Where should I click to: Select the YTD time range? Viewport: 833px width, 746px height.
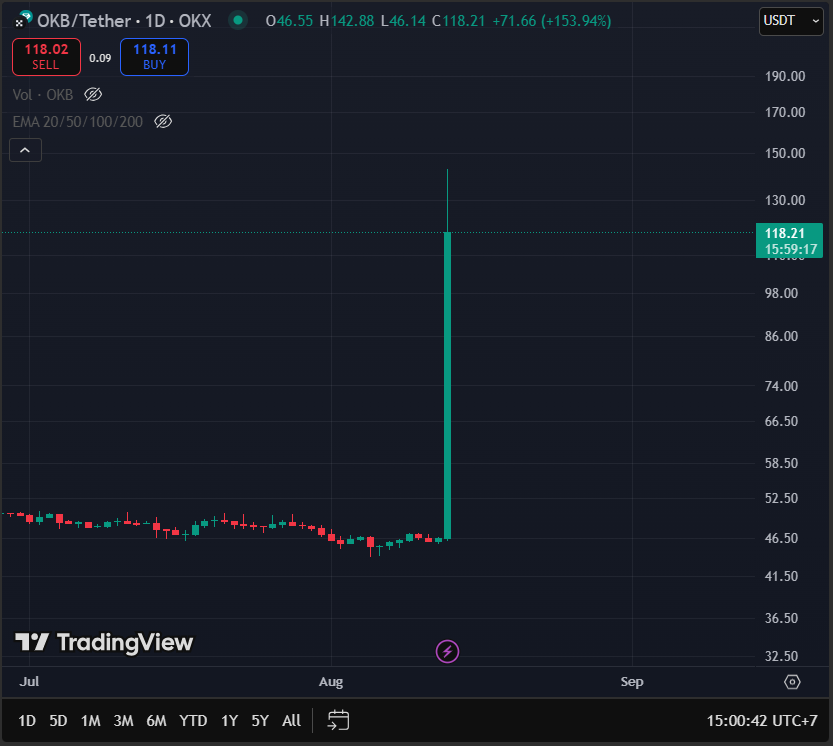[x=193, y=720]
